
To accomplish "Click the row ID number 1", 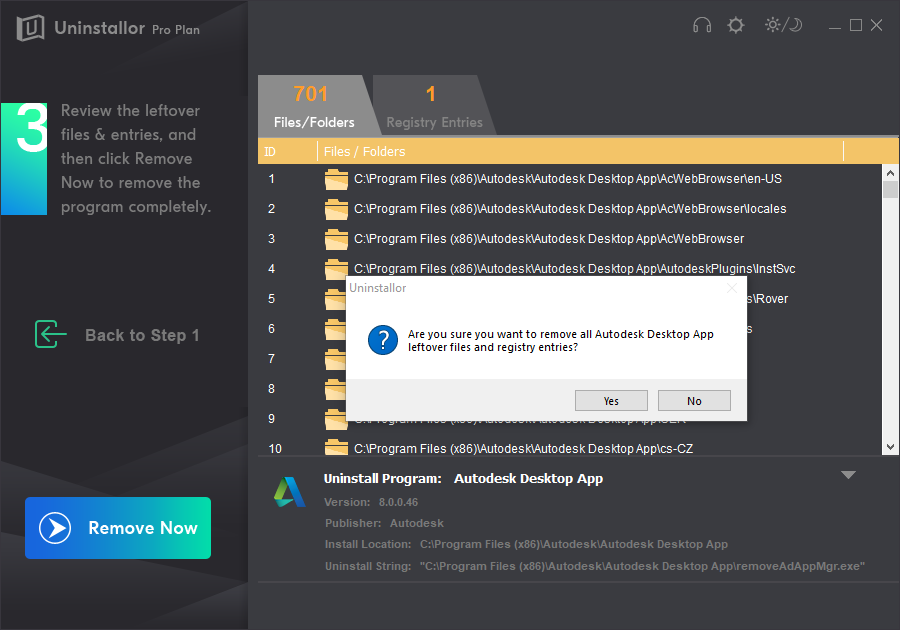I will 271,179.
